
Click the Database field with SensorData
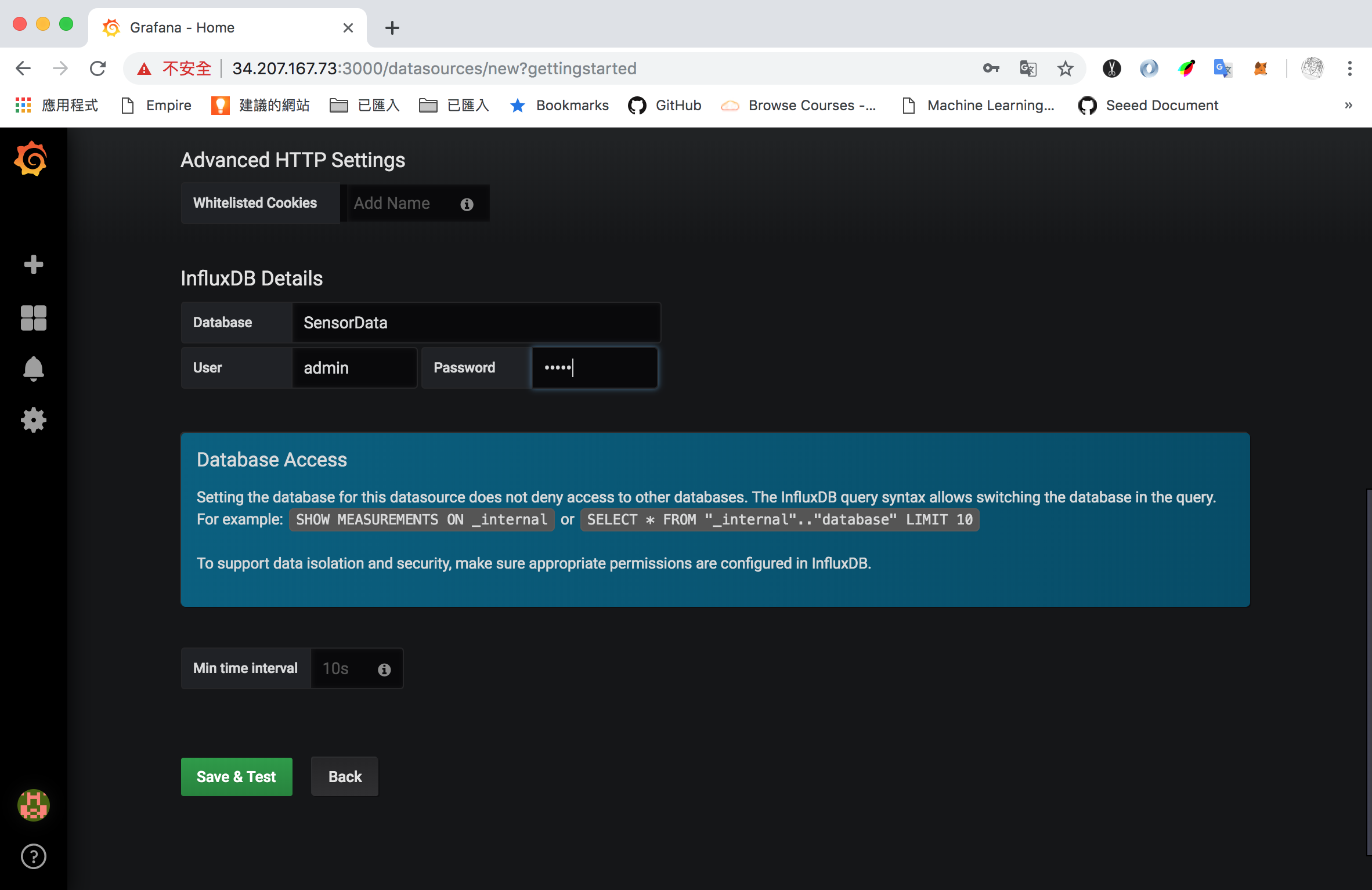476,323
